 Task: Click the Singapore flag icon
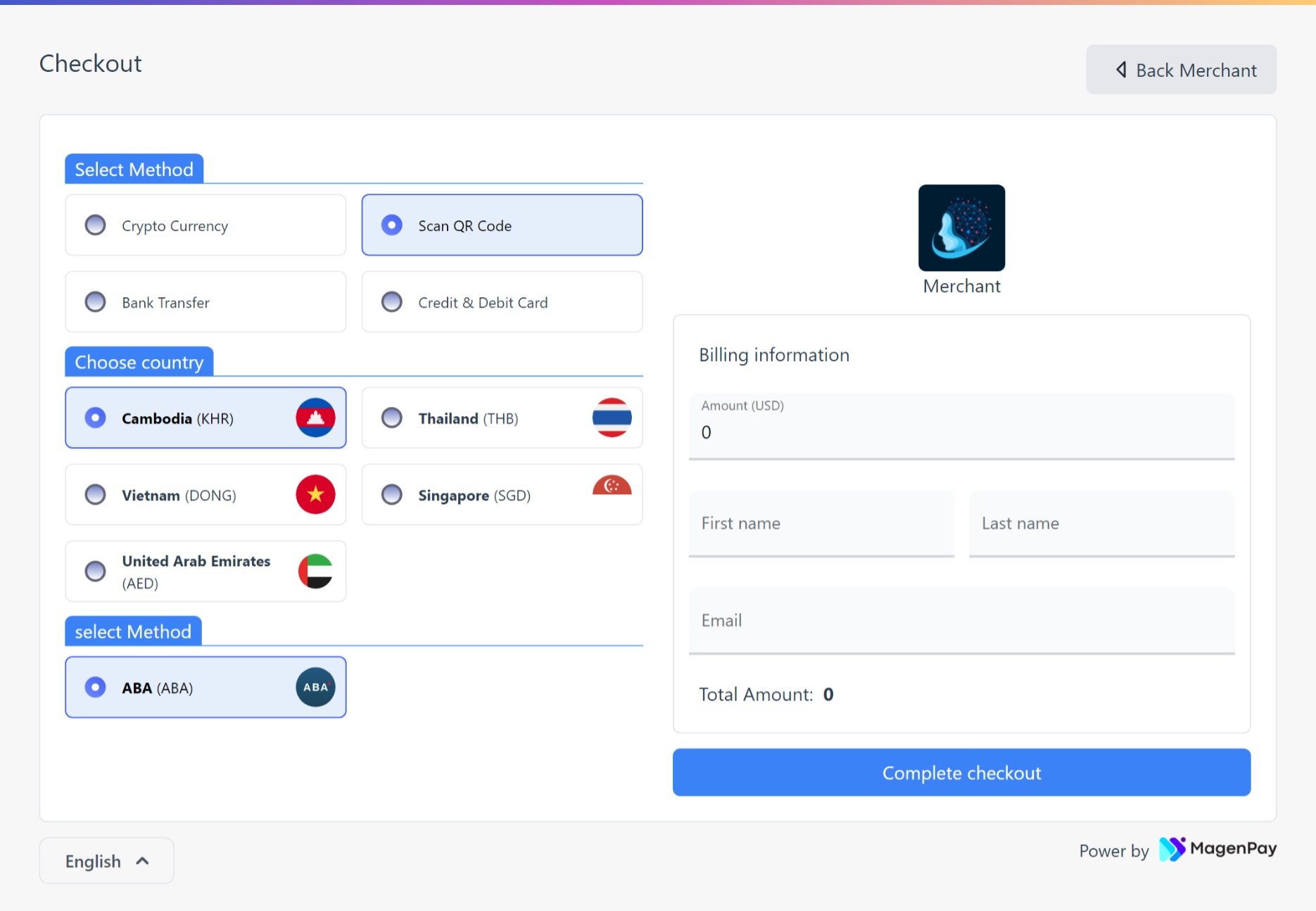[612, 487]
